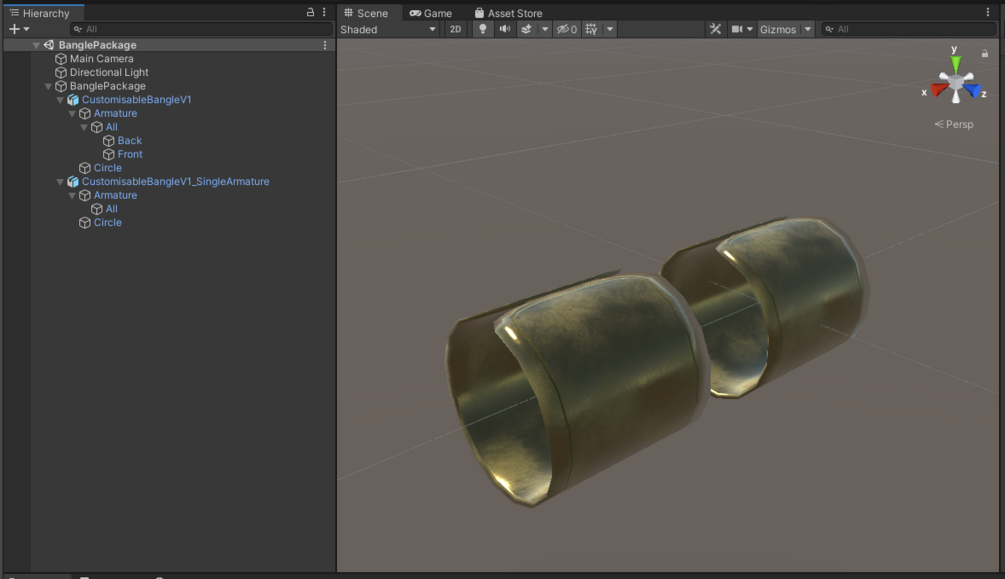The height and width of the screenshot is (579, 1005).
Task: Open the BanglePackage scene row options
Action: pyautogui.click(x=325, y=45)
